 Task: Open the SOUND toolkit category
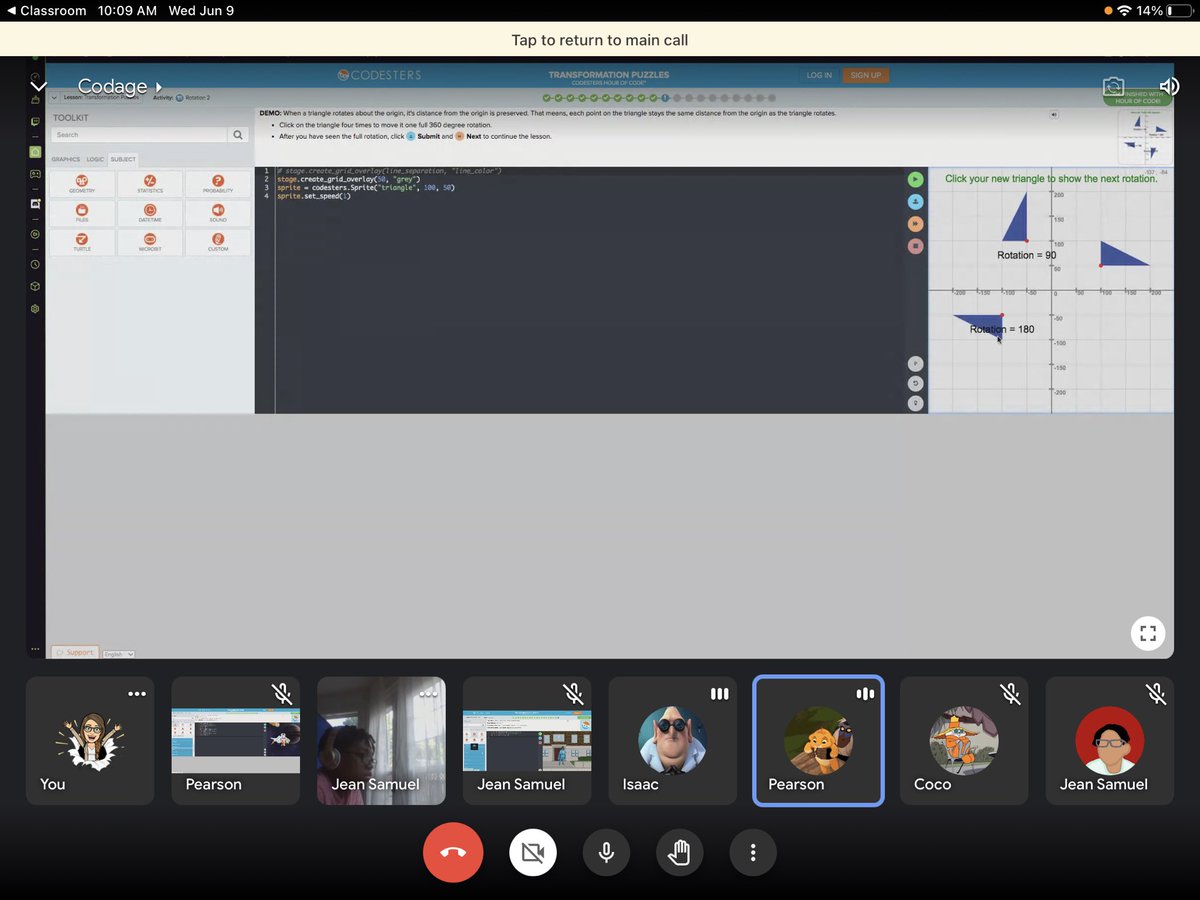(x=218, y=213)
